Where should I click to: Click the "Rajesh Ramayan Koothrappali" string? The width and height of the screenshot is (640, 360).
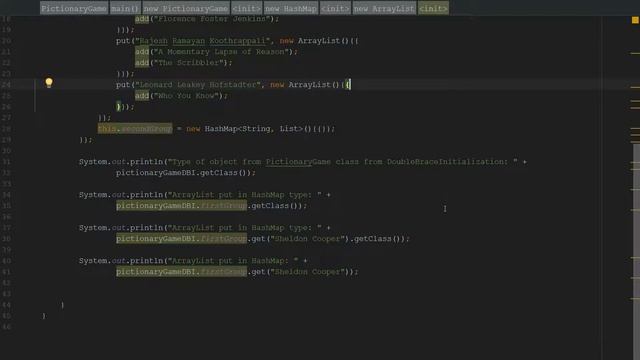coord(202,41)
